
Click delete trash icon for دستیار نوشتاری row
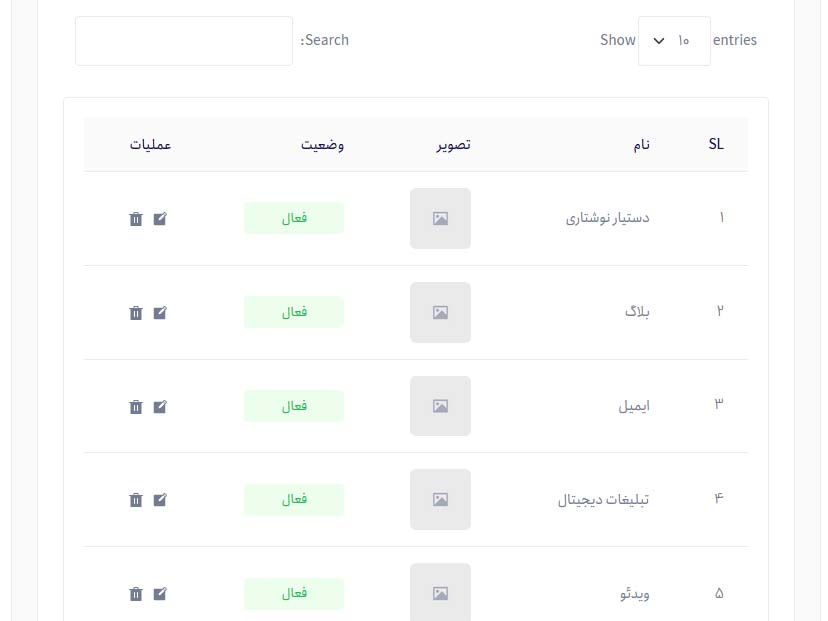[136, 219]
